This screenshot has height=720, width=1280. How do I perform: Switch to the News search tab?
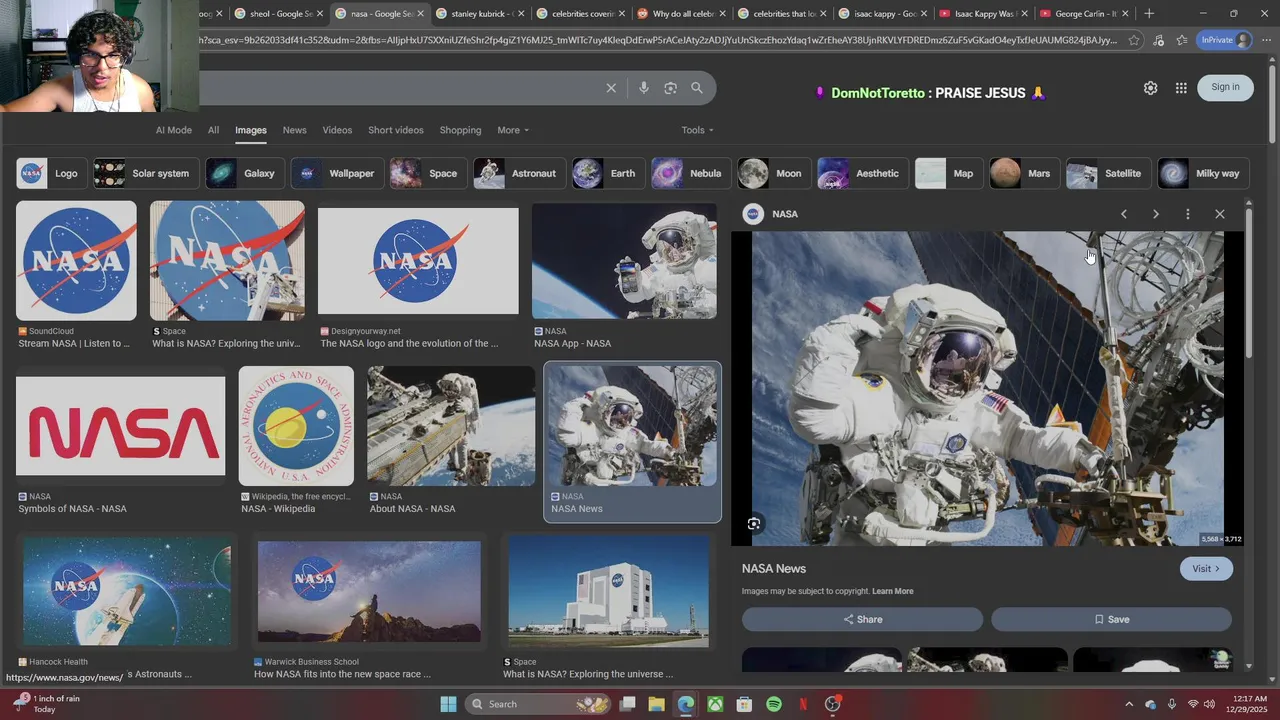[x=294, y=130]
